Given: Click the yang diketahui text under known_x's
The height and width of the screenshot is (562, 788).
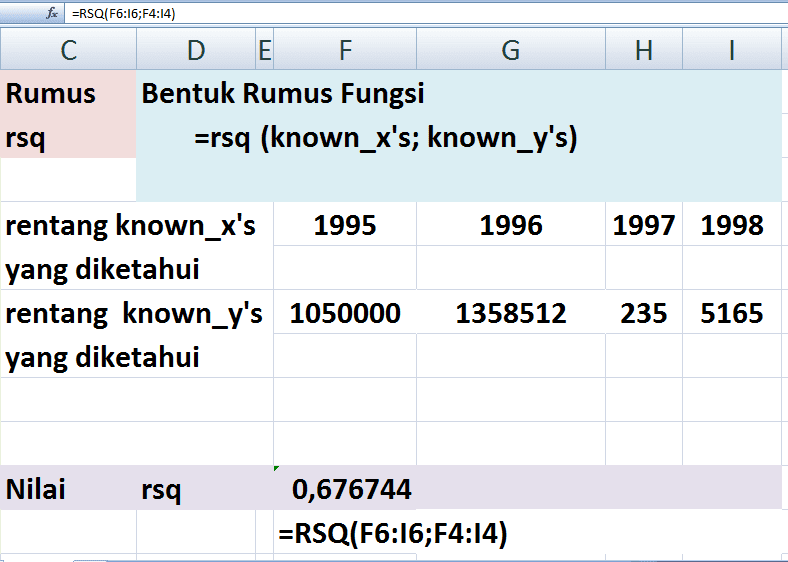Looking at the screenshot, I should coord(103,269).
